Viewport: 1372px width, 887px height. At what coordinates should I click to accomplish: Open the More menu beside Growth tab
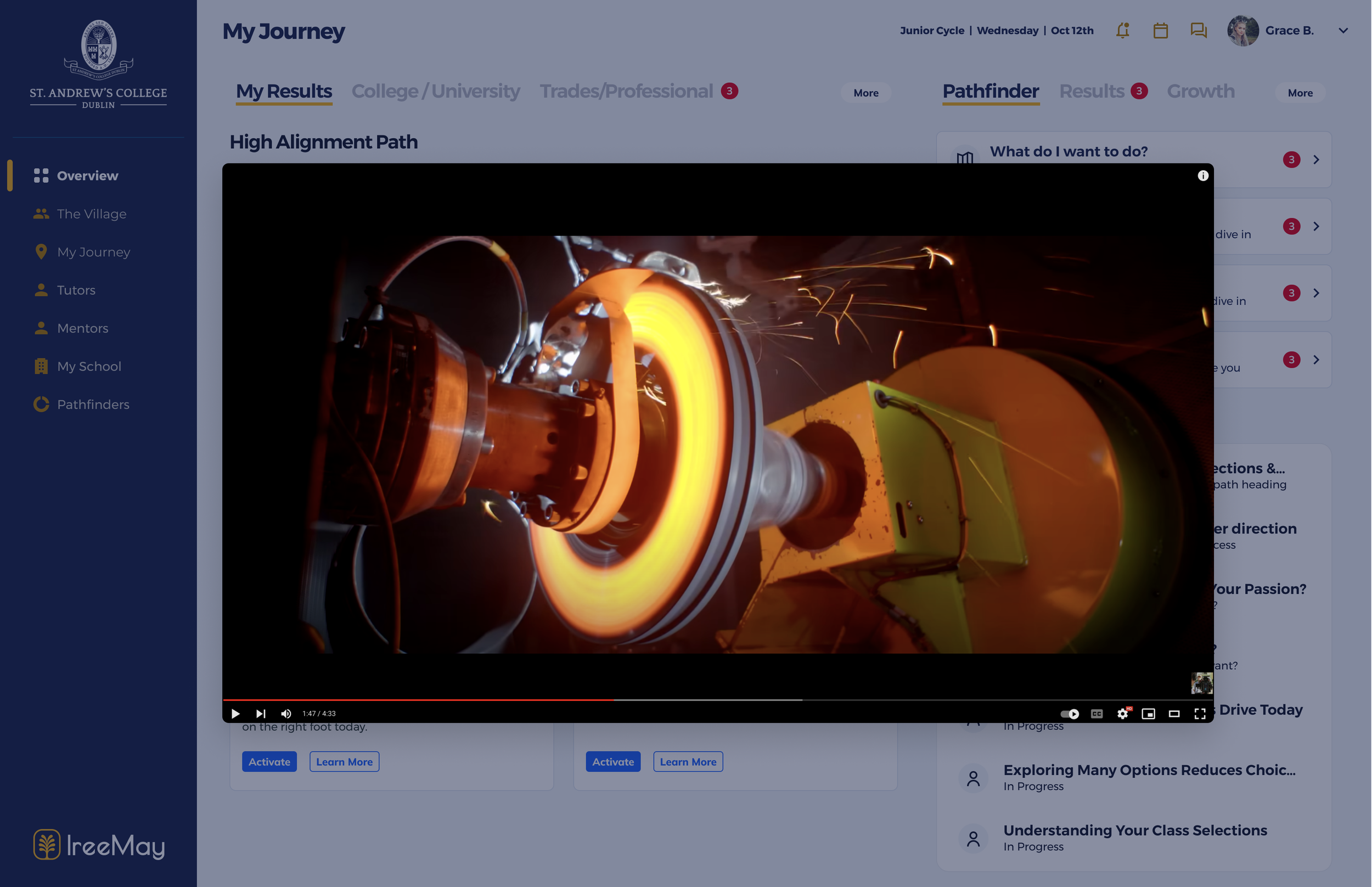click(x=1300, y=93)
